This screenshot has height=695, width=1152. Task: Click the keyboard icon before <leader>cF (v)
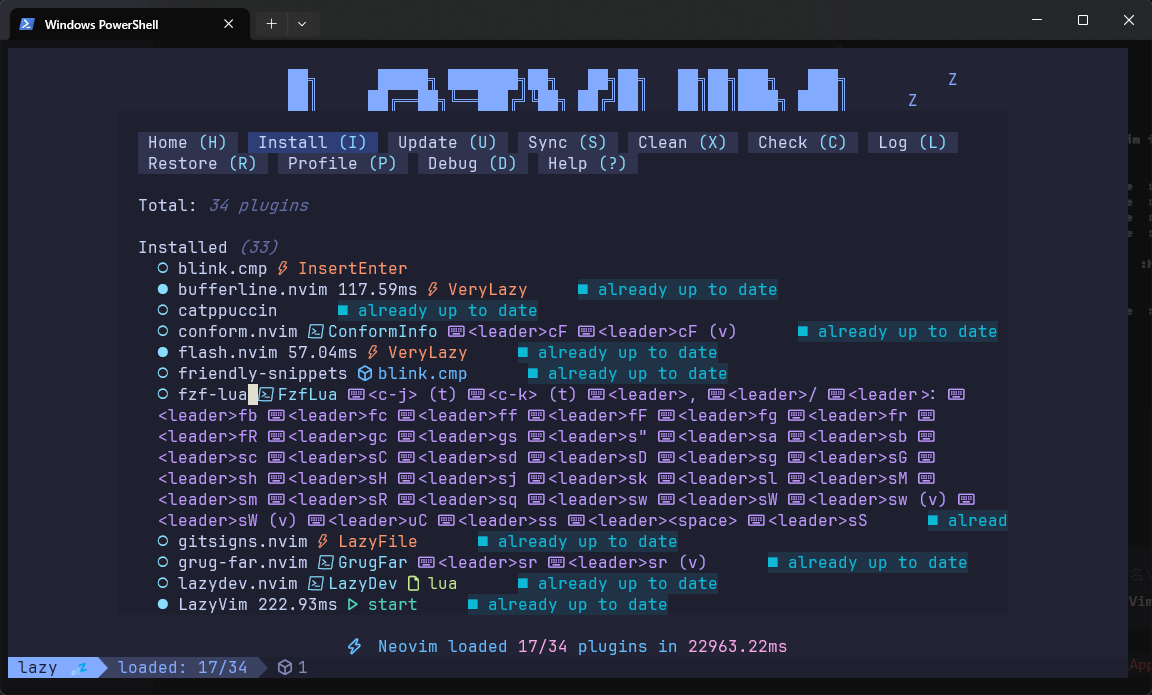point(586,332)
